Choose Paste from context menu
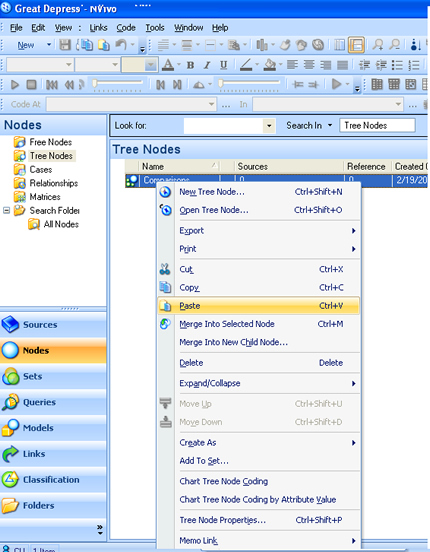Screen dimensions: 430x552 (258, 306)
